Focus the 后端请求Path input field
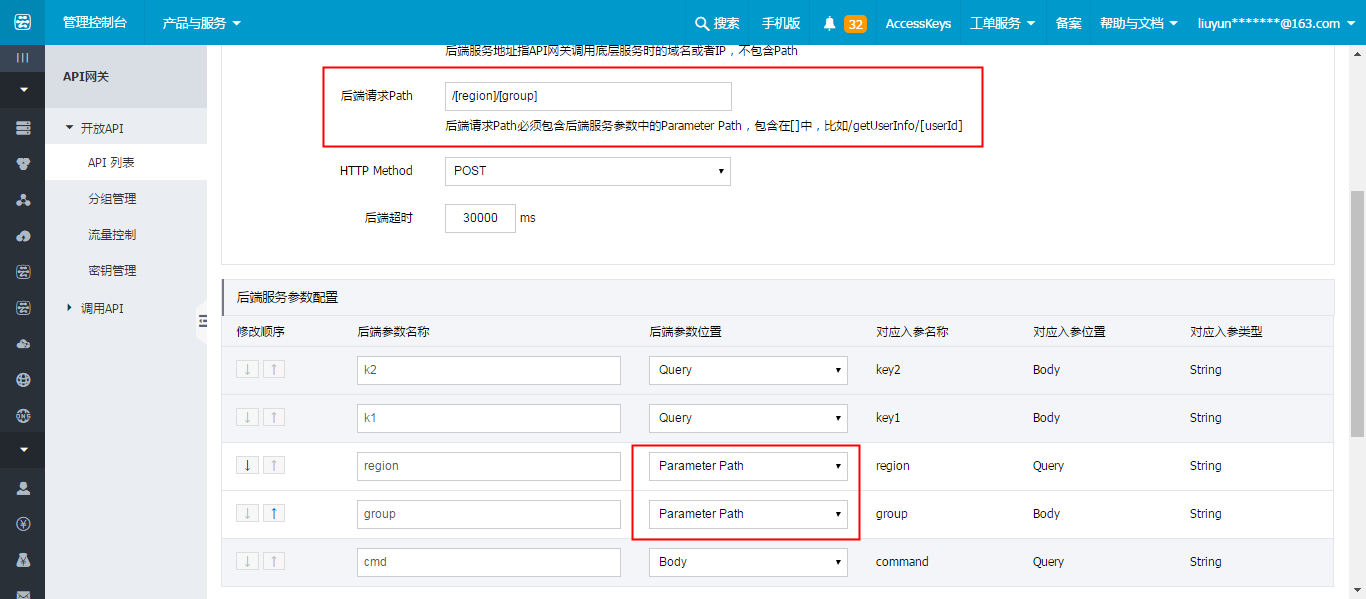The height and width of the screenshot is (599, 1366). pos(588,96)
